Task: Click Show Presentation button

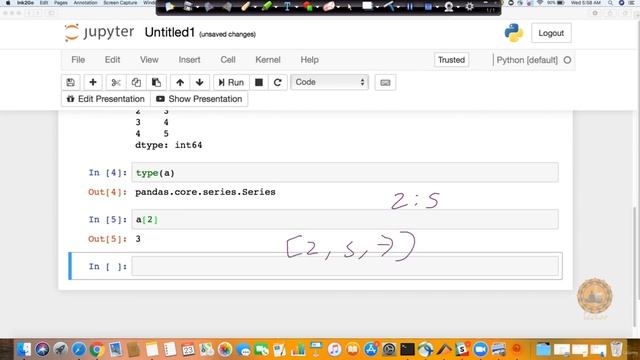Action: 199,99
